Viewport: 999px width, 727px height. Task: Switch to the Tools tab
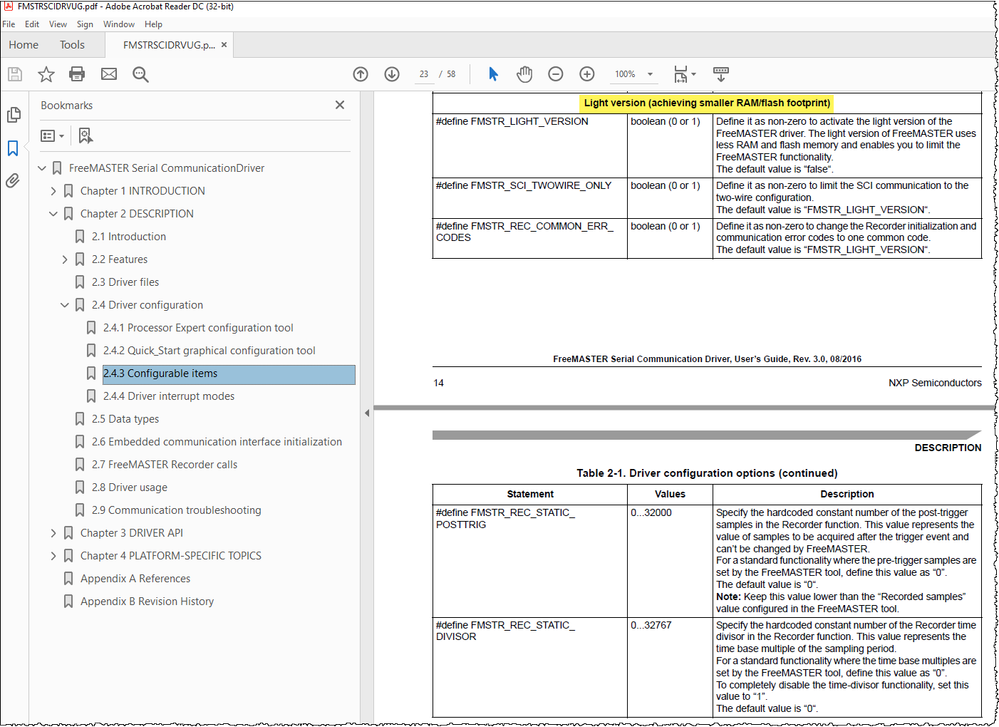(72, 45)
